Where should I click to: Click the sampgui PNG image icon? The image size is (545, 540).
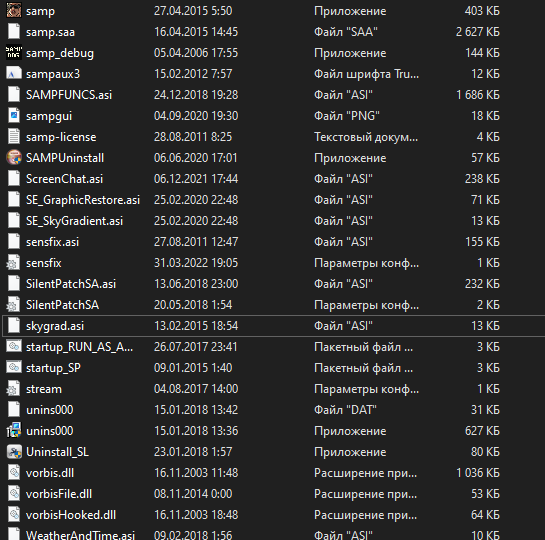pos(14,116)
